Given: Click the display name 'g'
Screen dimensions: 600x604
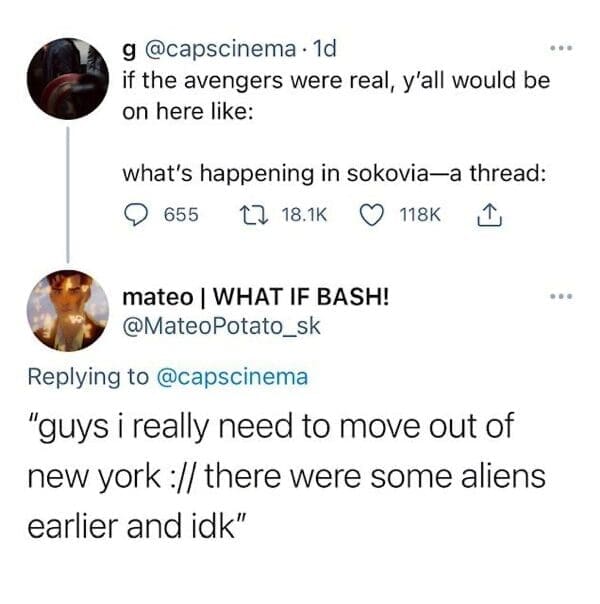Looking at the screenshot, I should click(x=129, y=51).
